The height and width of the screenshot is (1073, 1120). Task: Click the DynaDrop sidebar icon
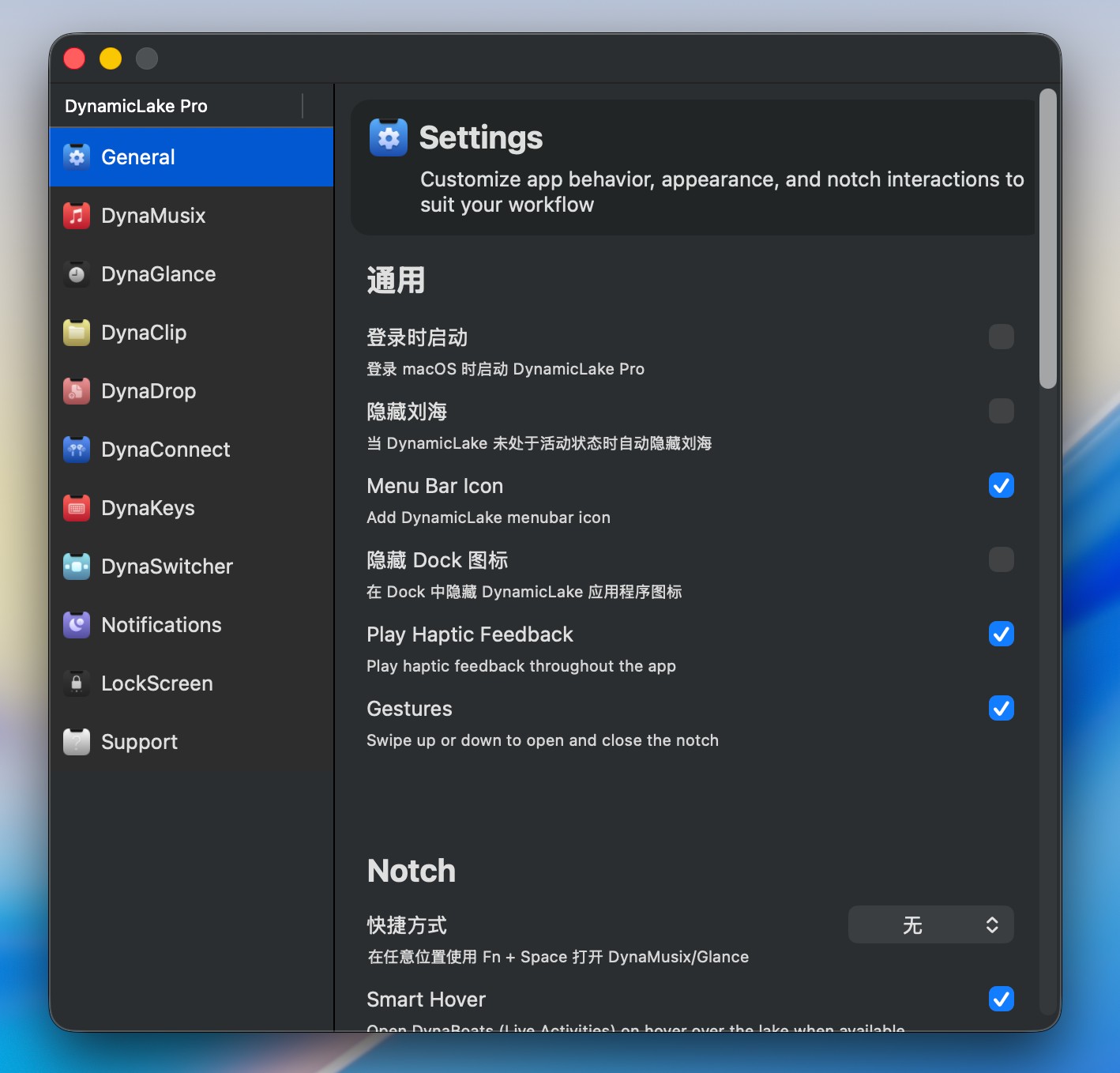coord(77,391)
